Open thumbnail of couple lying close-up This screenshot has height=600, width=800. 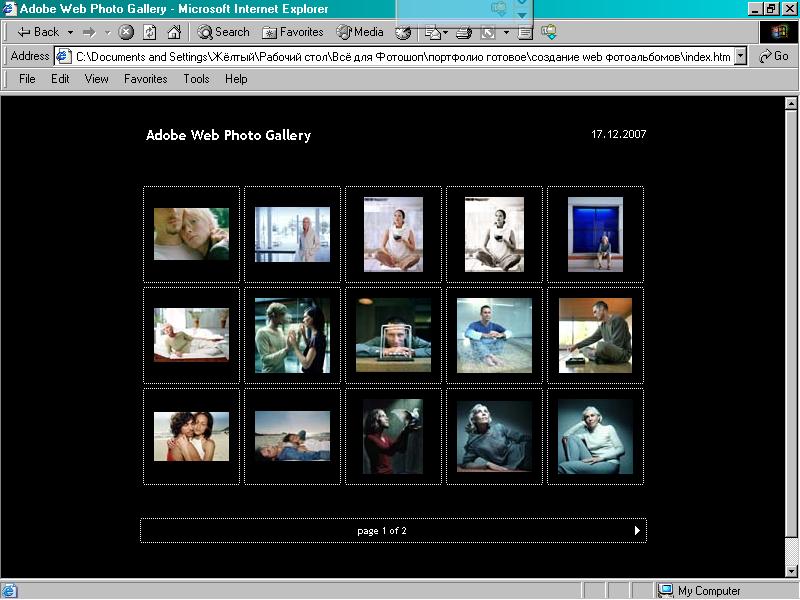pyautogui.click(x=191, y=234)
